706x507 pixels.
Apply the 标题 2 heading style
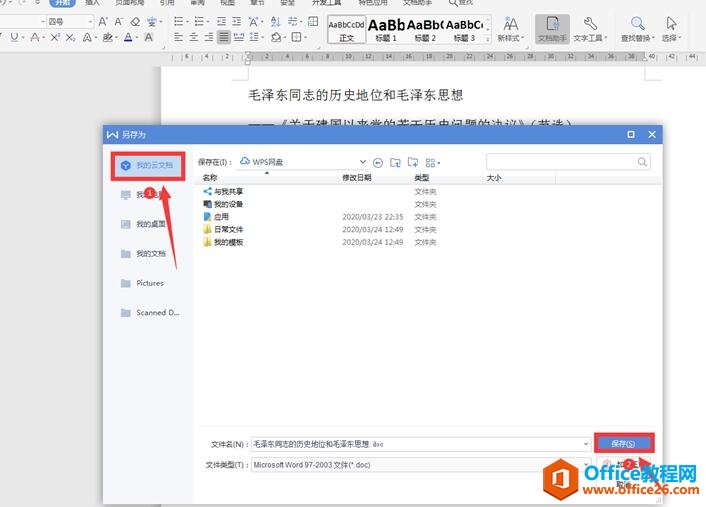coord(425,30)
